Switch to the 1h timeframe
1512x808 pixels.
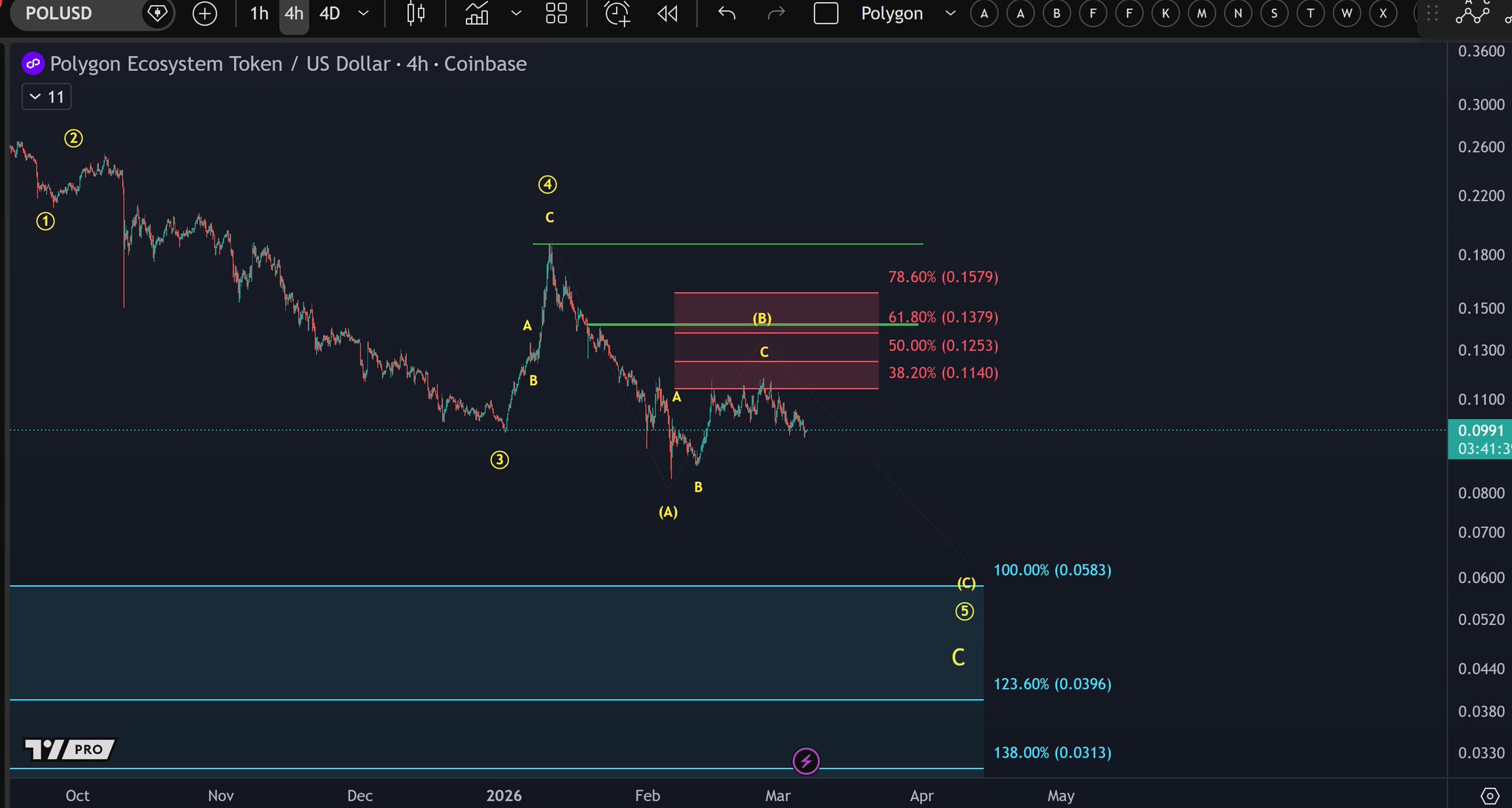[259, 13]
